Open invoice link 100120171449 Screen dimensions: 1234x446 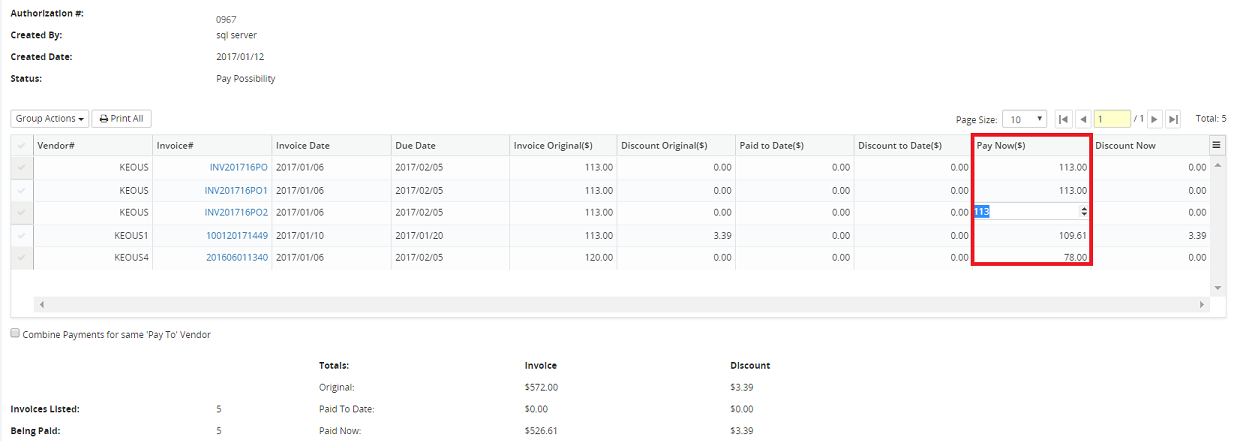237,235
